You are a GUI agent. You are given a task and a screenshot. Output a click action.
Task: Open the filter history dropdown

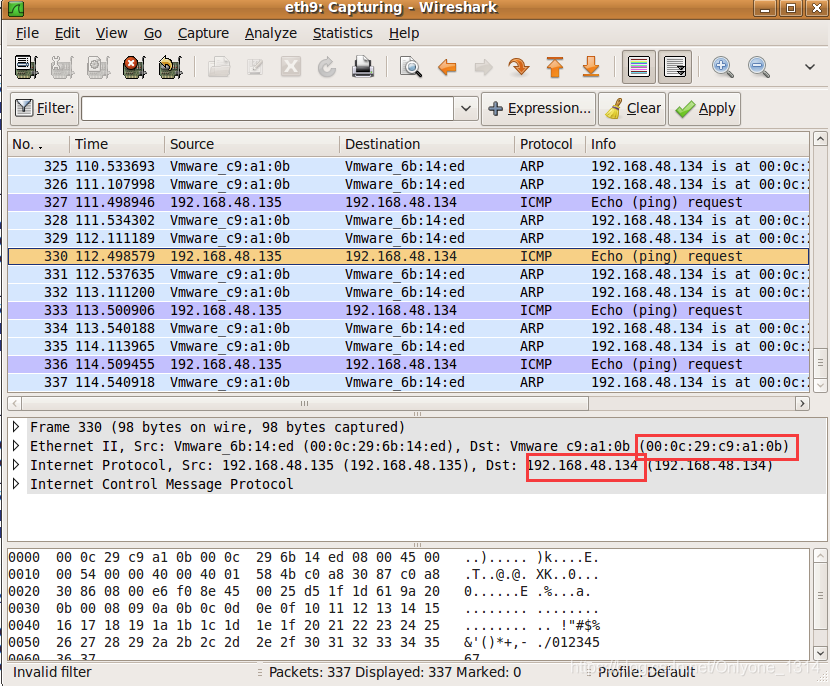pyautogui.click(x=466, y=109)
